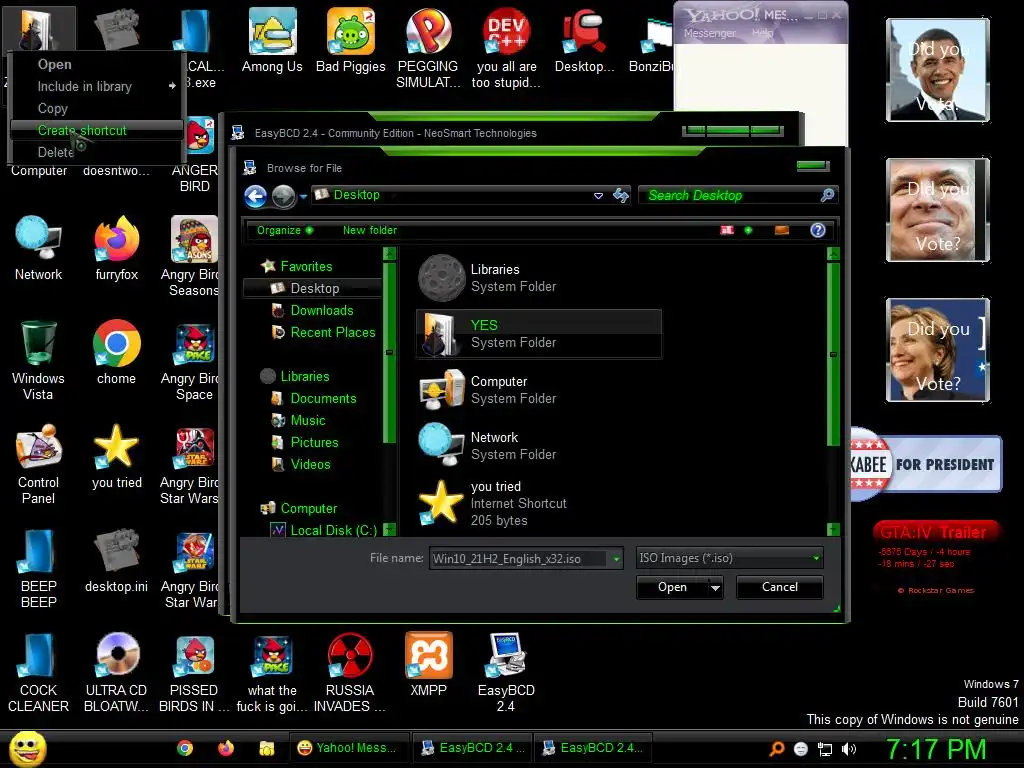Click the Forward arrow in Browse dialog

pos(283,196)
